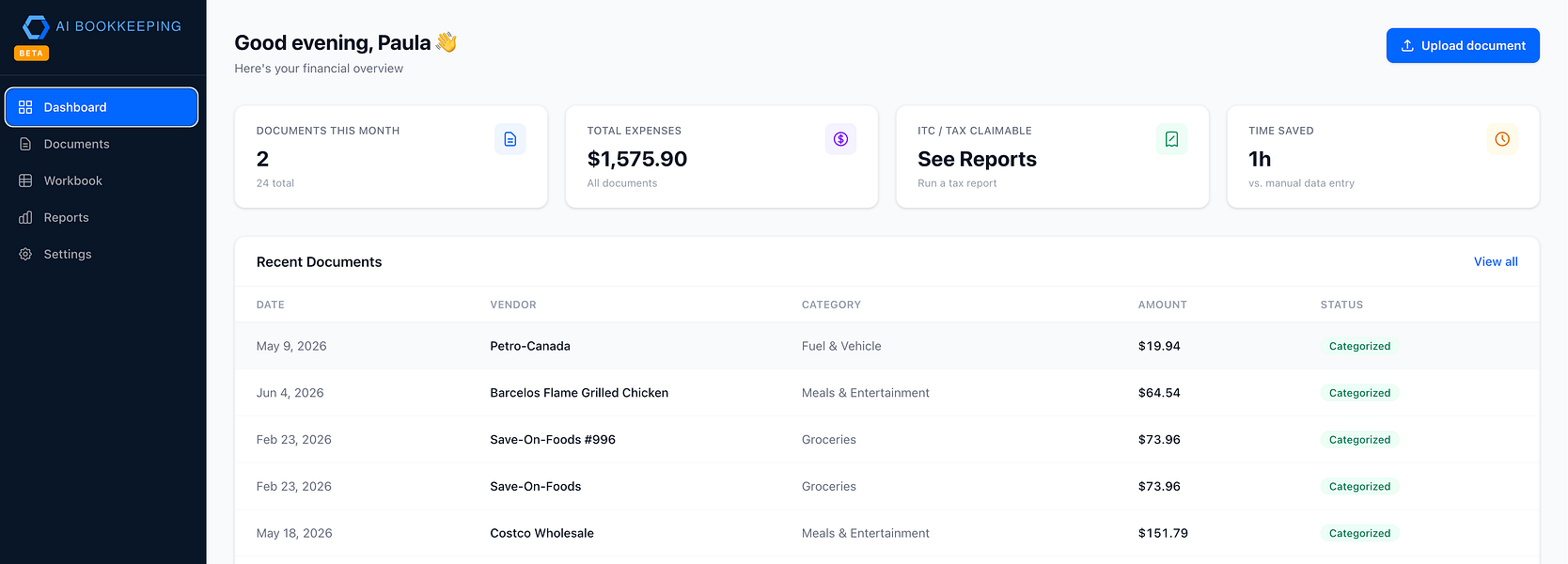Select the Save-On-Foods #996 vendor
Screen dimensions: 1568x564
pyautogui.click(x=553, y=440)
